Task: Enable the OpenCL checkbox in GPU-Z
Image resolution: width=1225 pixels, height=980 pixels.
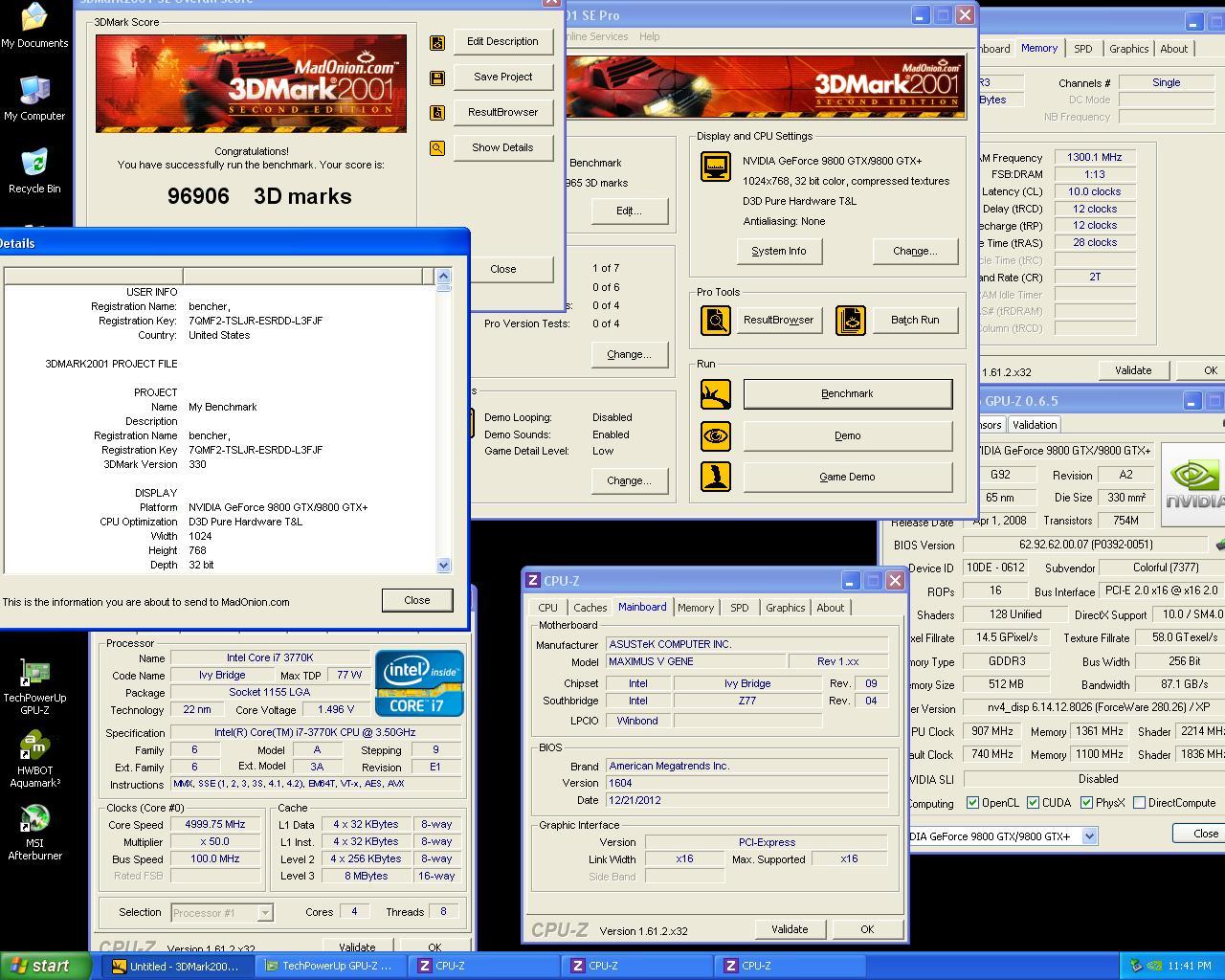Action: (x=972, y=803)
